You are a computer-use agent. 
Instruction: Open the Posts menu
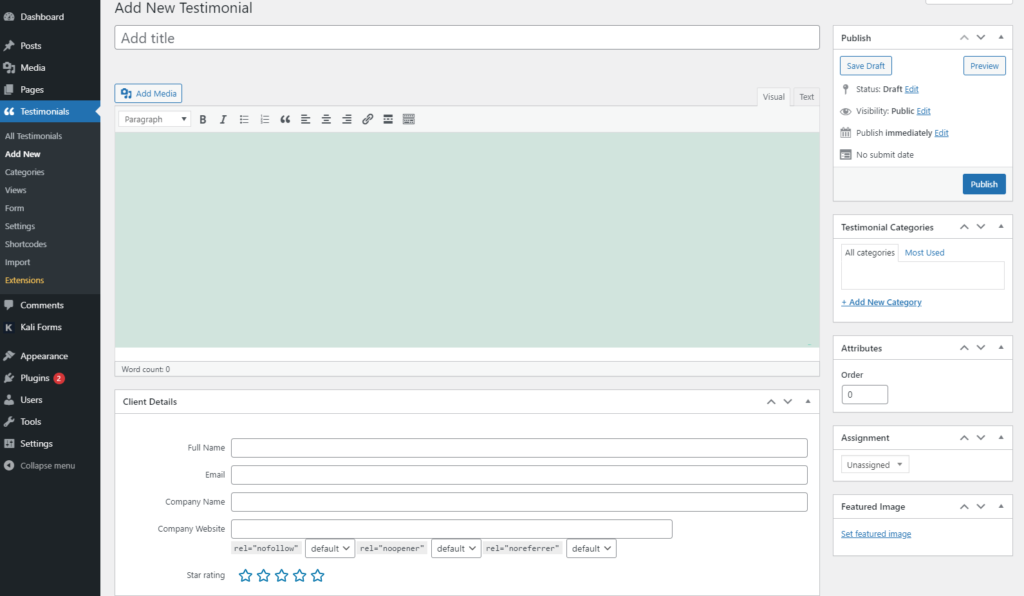(x=50, y=46)
